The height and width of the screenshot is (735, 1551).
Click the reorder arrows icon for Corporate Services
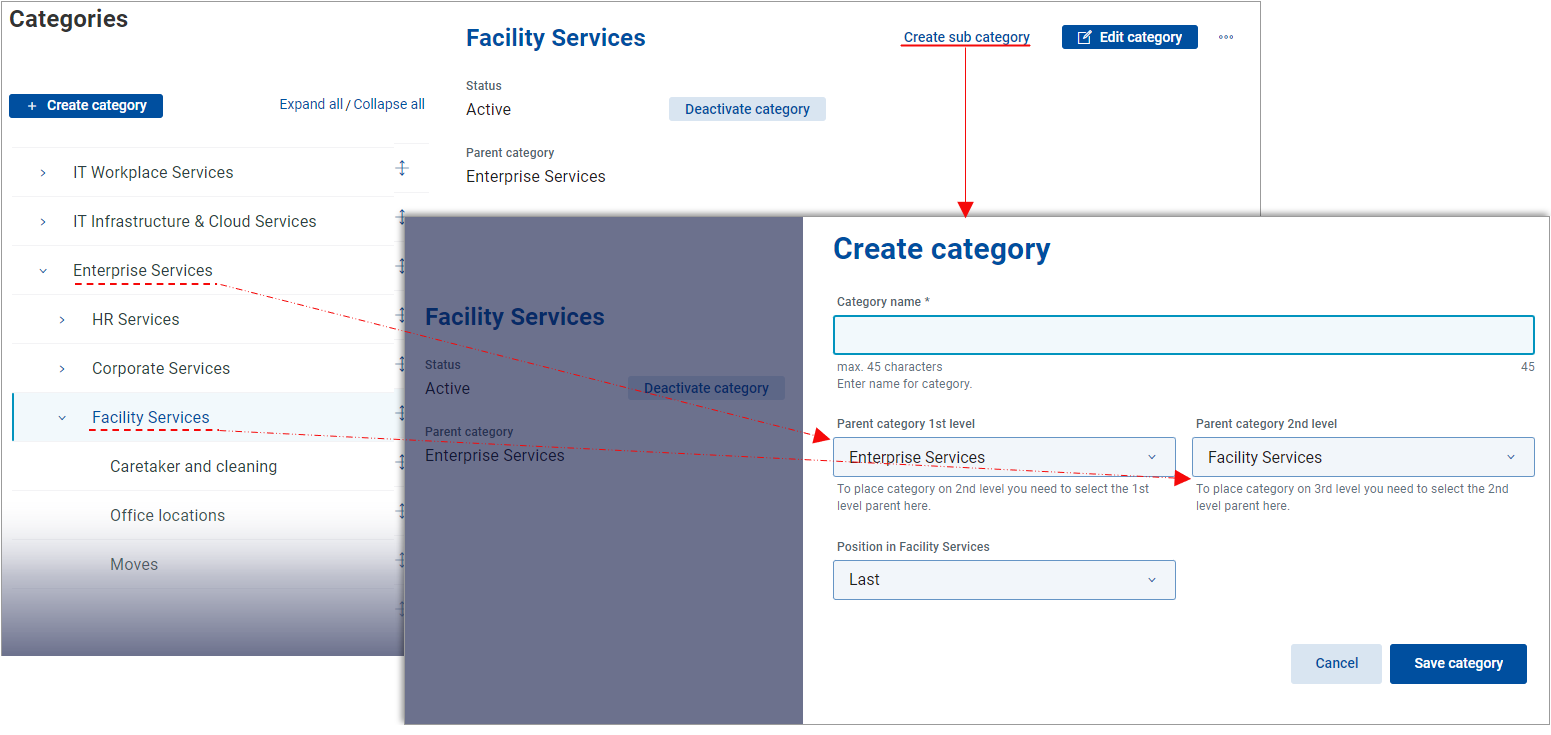click(x=401, y=364)
